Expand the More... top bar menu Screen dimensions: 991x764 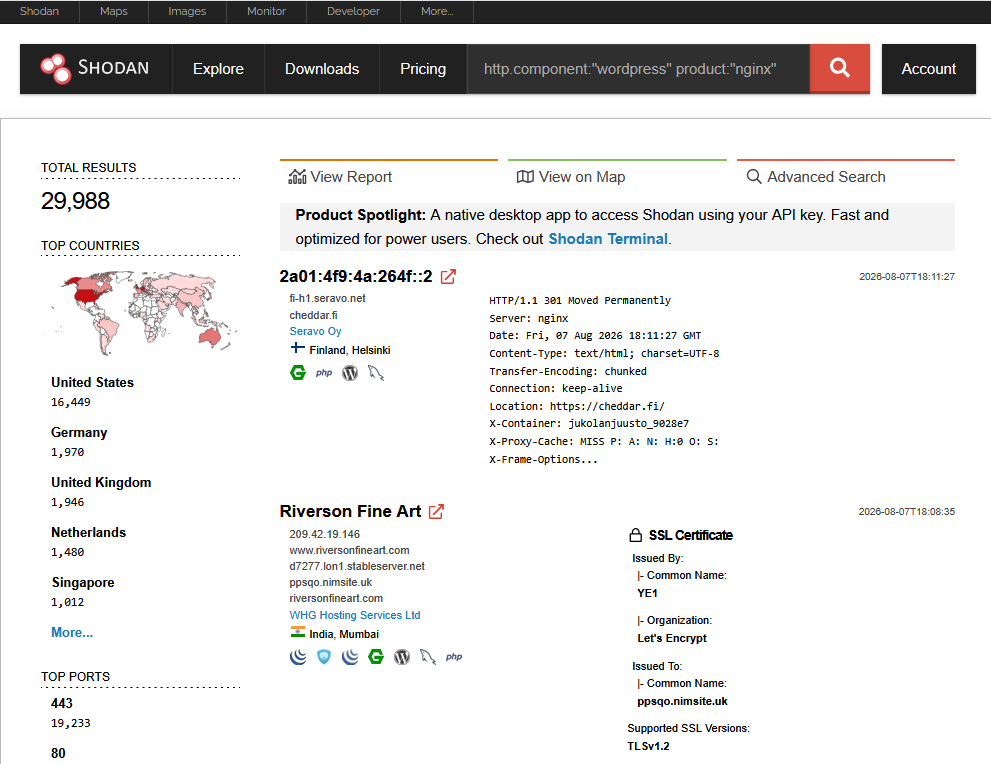pyautogui.click(x=437, y=11)
